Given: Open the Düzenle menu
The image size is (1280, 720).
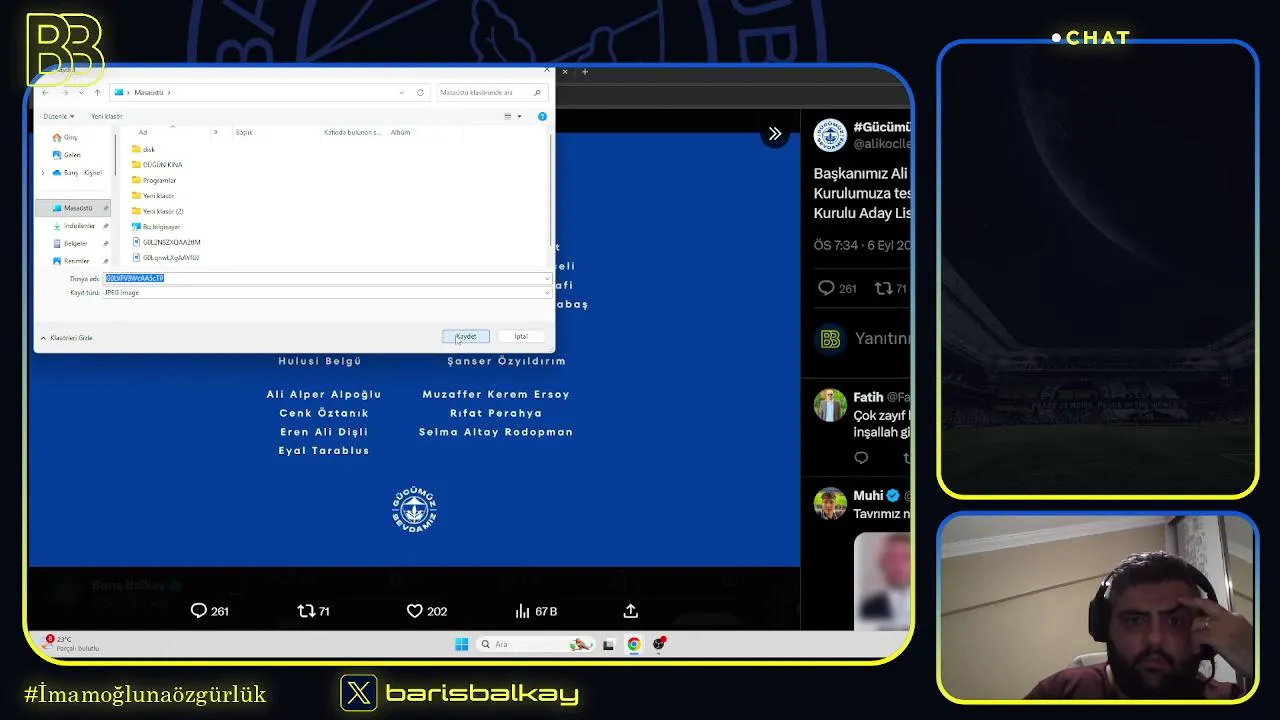Looking at the screenshot, I should coord(58,116).
